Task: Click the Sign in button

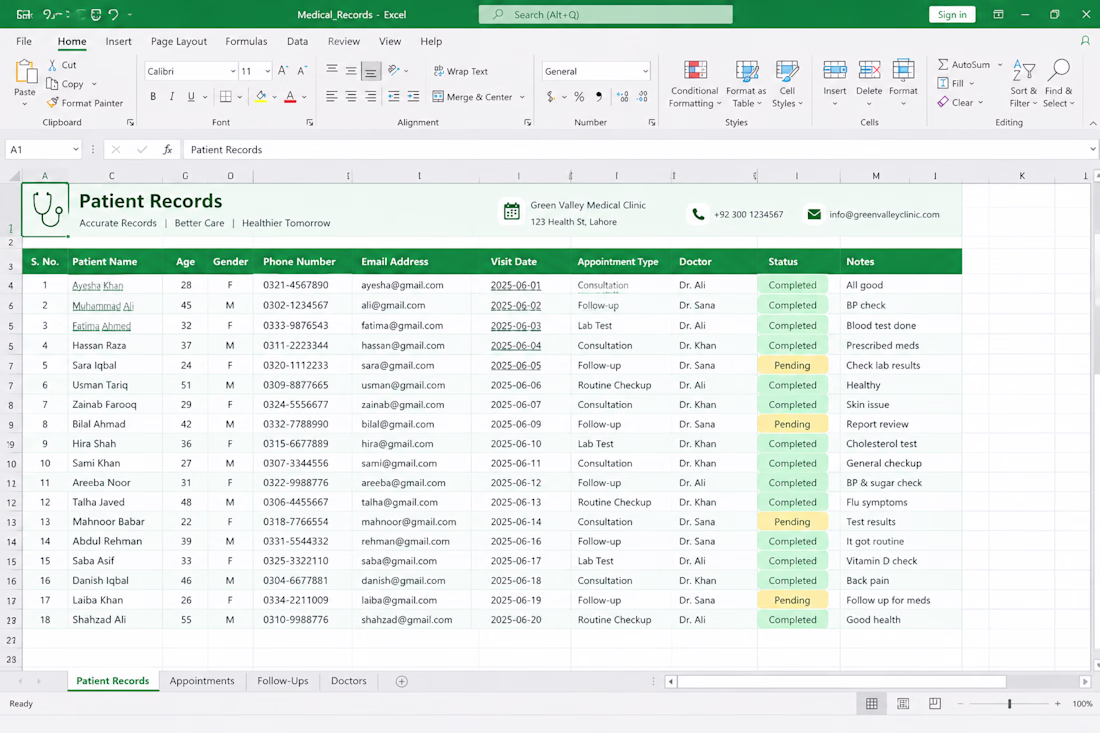Action: tap(952, 15)
